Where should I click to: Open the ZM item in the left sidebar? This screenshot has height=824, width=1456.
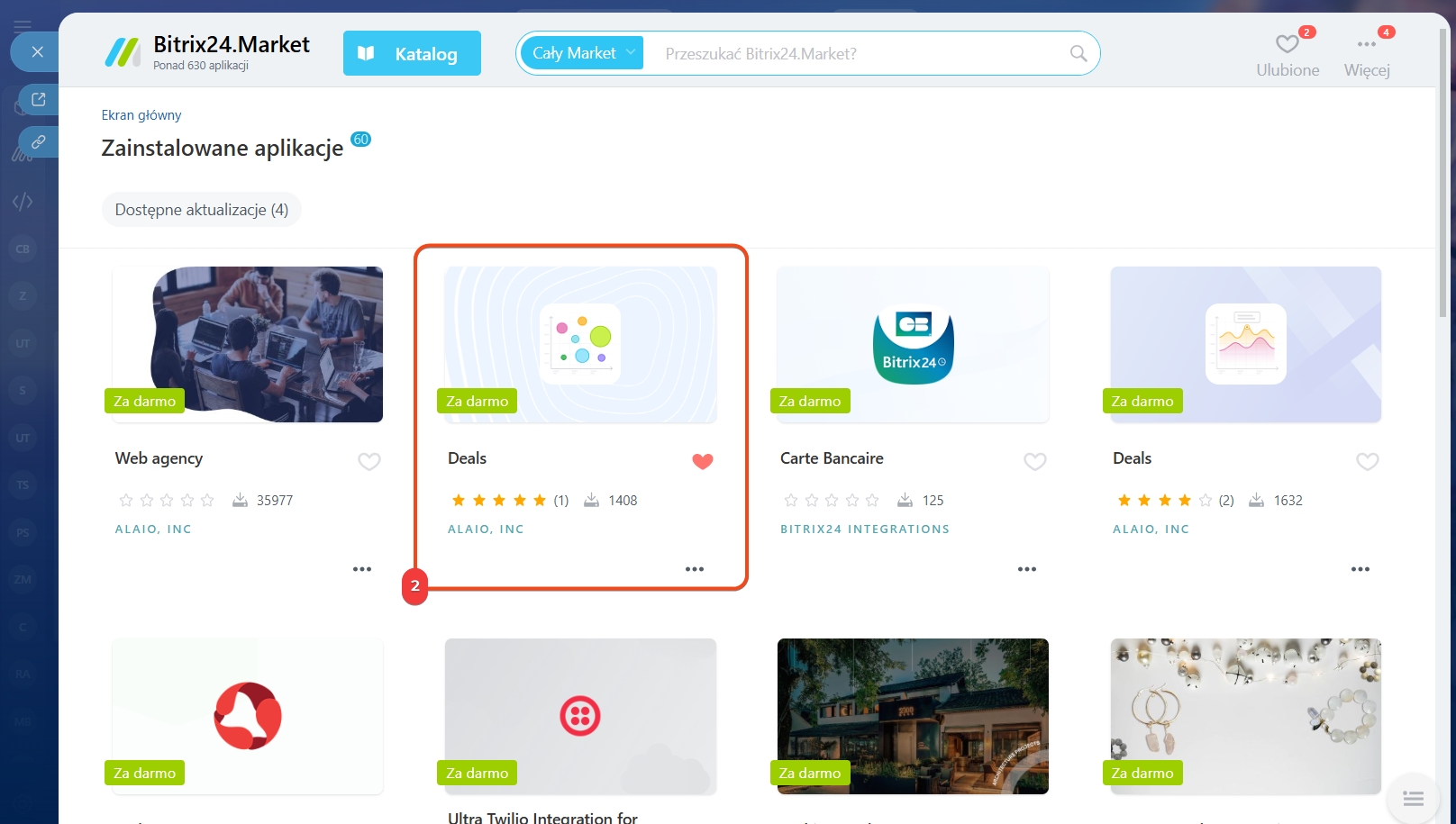tap(23, 579)
